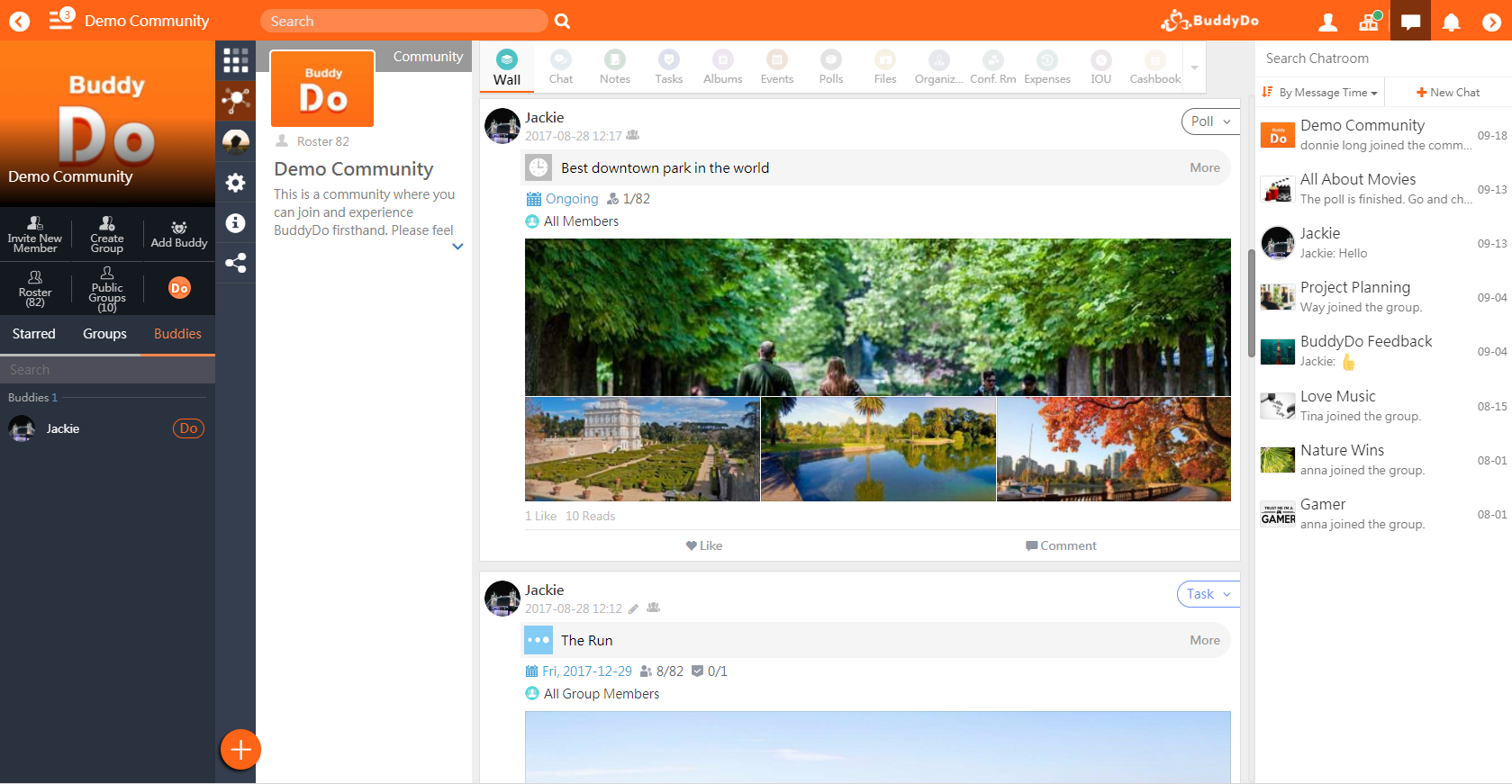Open the profile person icon in header

[1327, 22]
